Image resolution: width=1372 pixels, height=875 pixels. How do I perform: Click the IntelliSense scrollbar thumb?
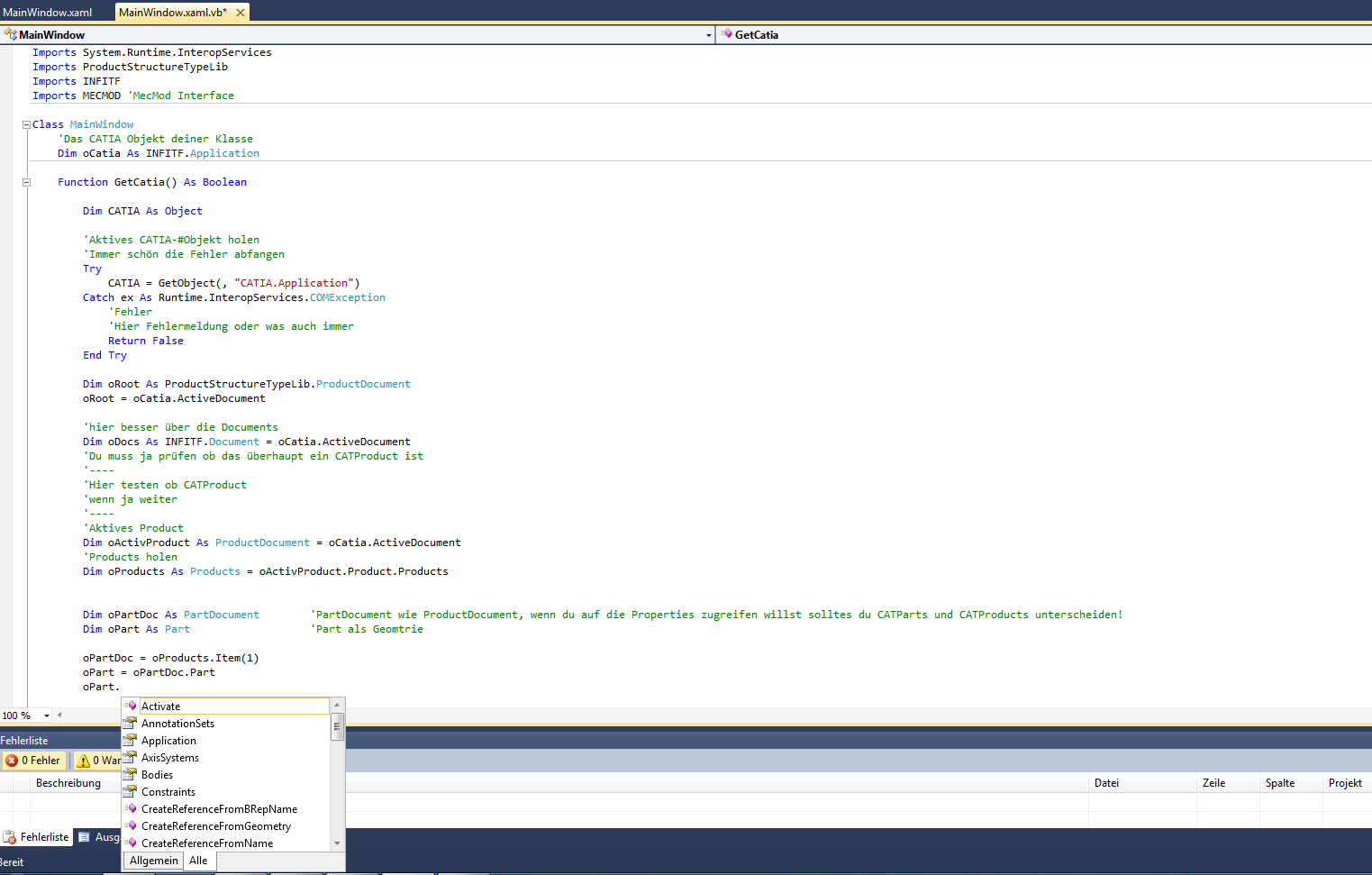coord(338,726)
